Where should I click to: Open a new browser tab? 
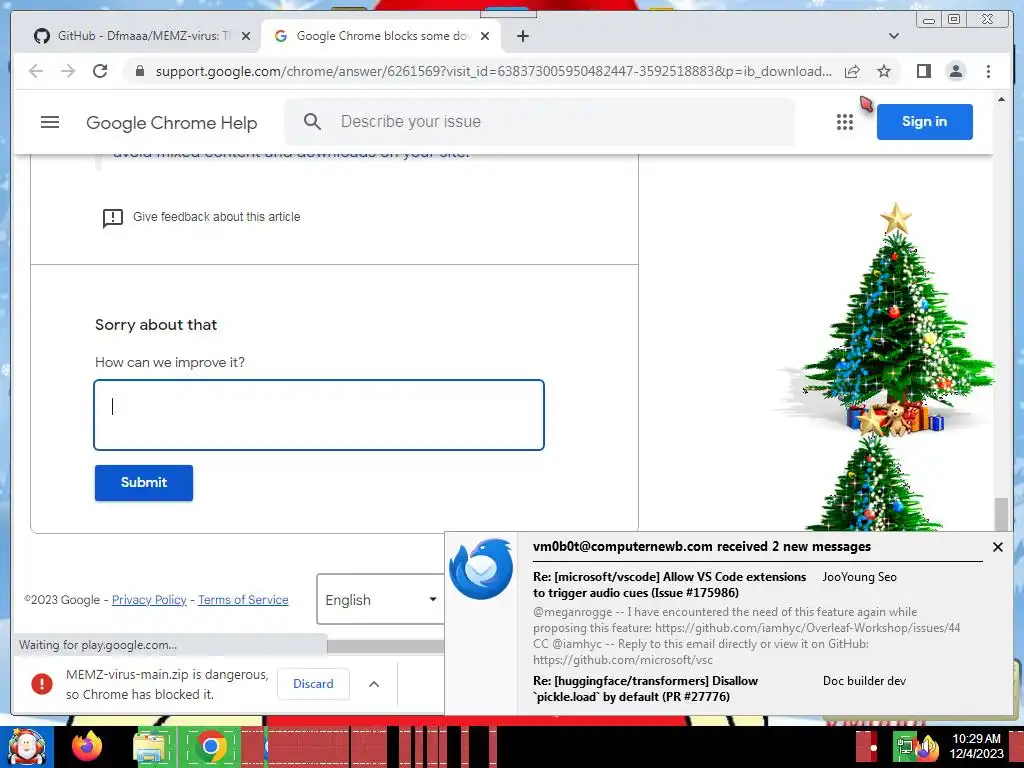coord(522,36)
